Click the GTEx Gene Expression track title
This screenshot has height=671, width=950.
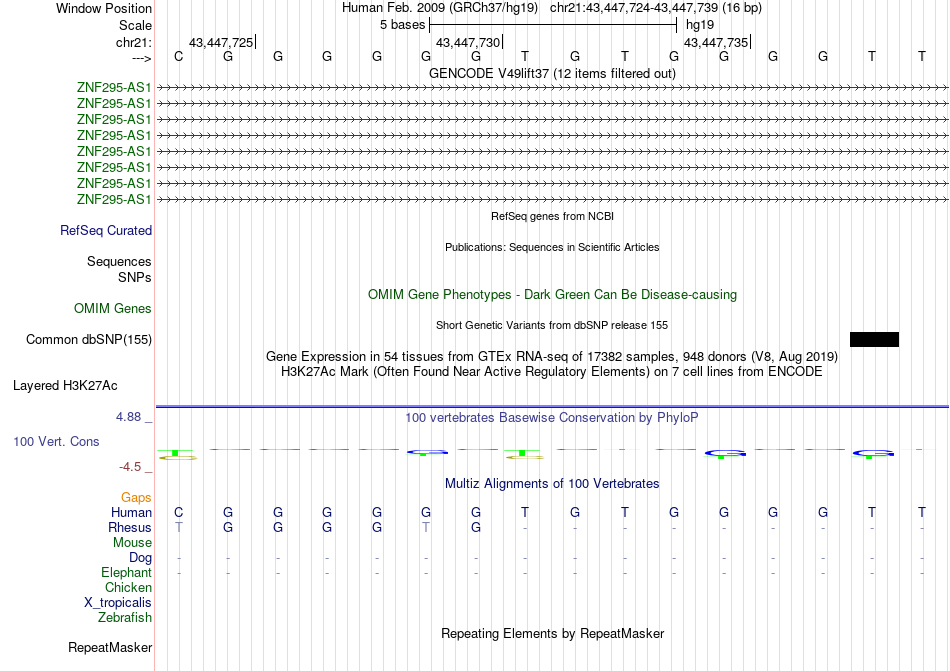[x=552, y=356]
